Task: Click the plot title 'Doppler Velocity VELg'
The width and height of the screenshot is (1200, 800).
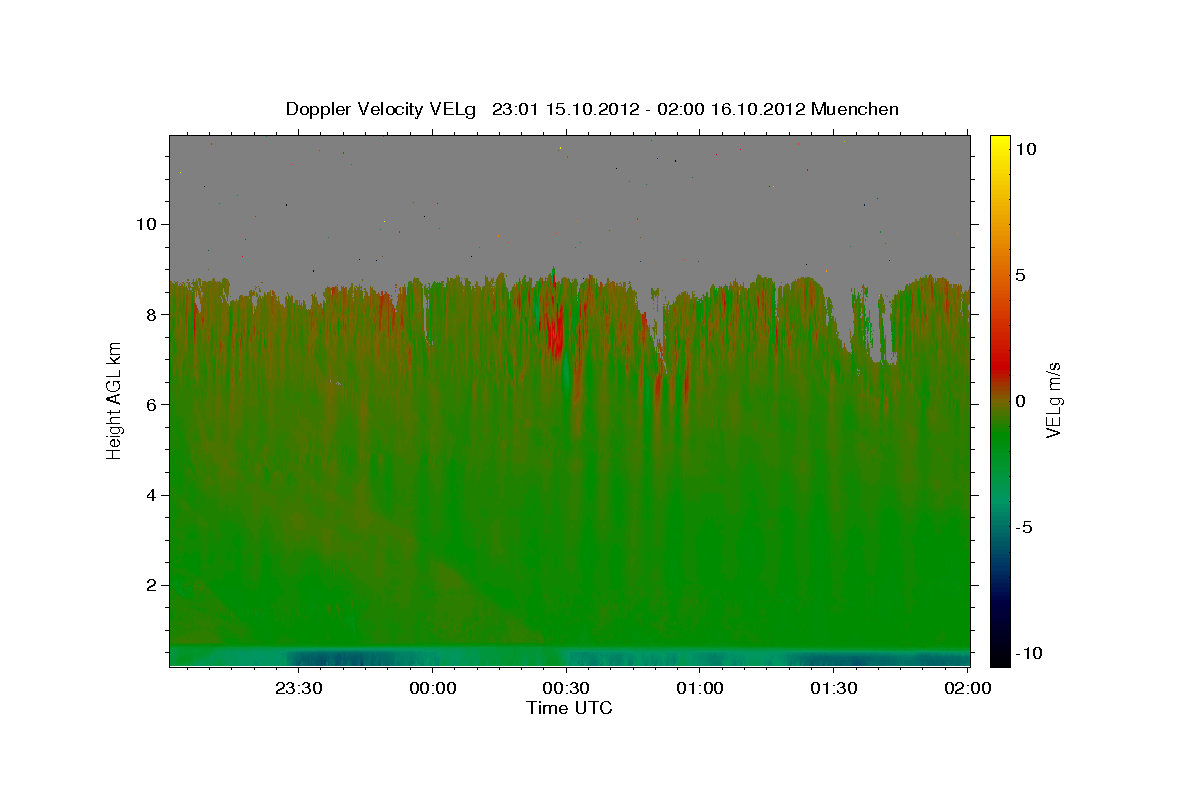Action: pyautogui.click(x=383, y=109)
